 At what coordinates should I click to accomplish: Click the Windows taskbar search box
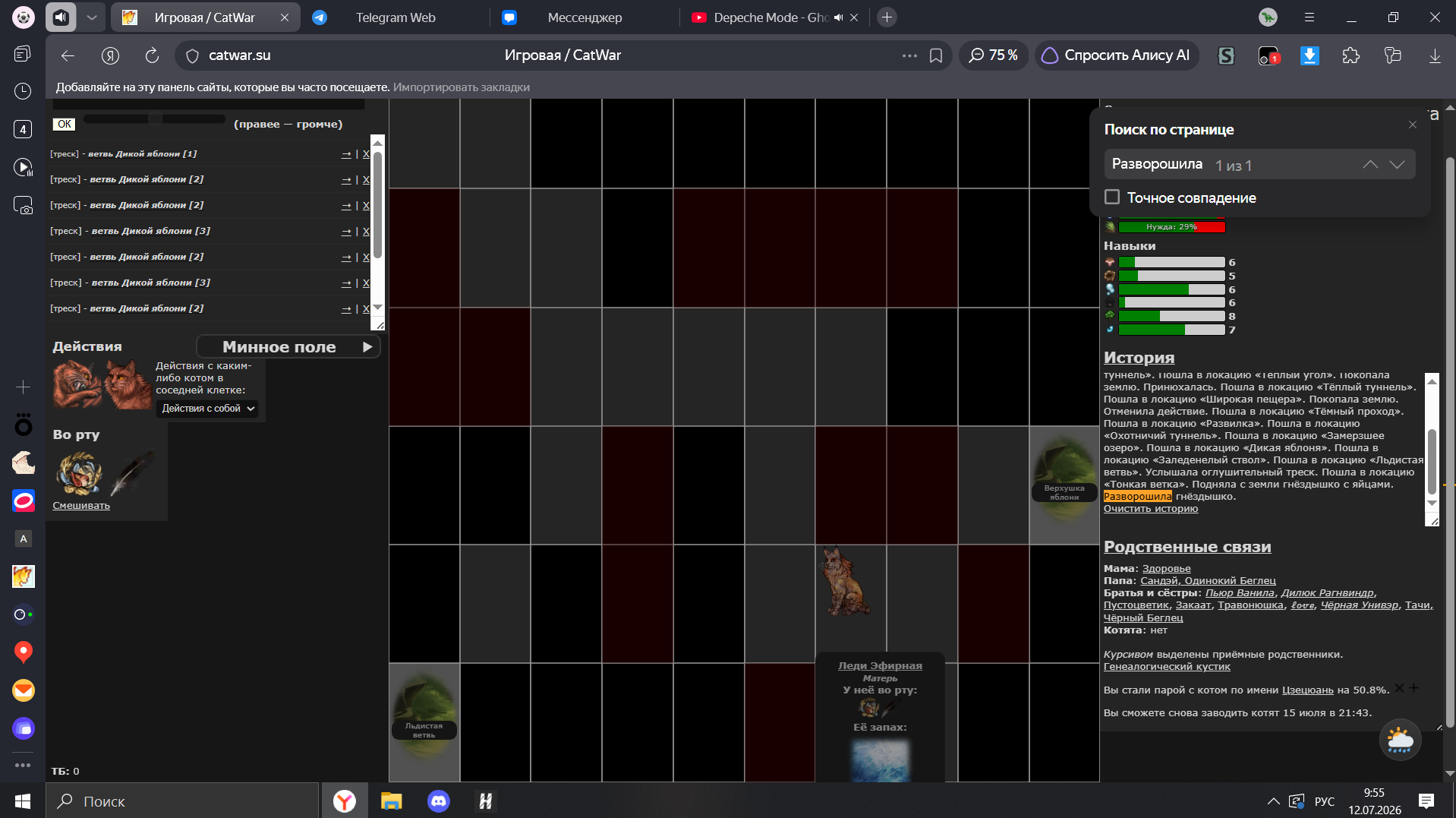pyautogui.click(x=182, y=801)
